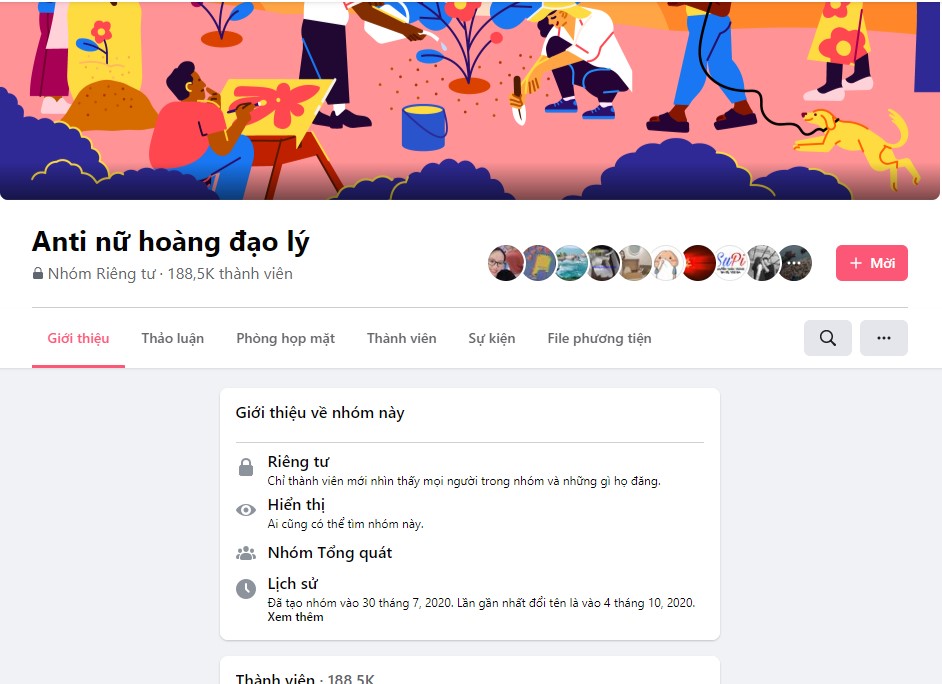Click the red glowing member avatar
This screenshot has width=942, height=684.
tap(698, 263)
